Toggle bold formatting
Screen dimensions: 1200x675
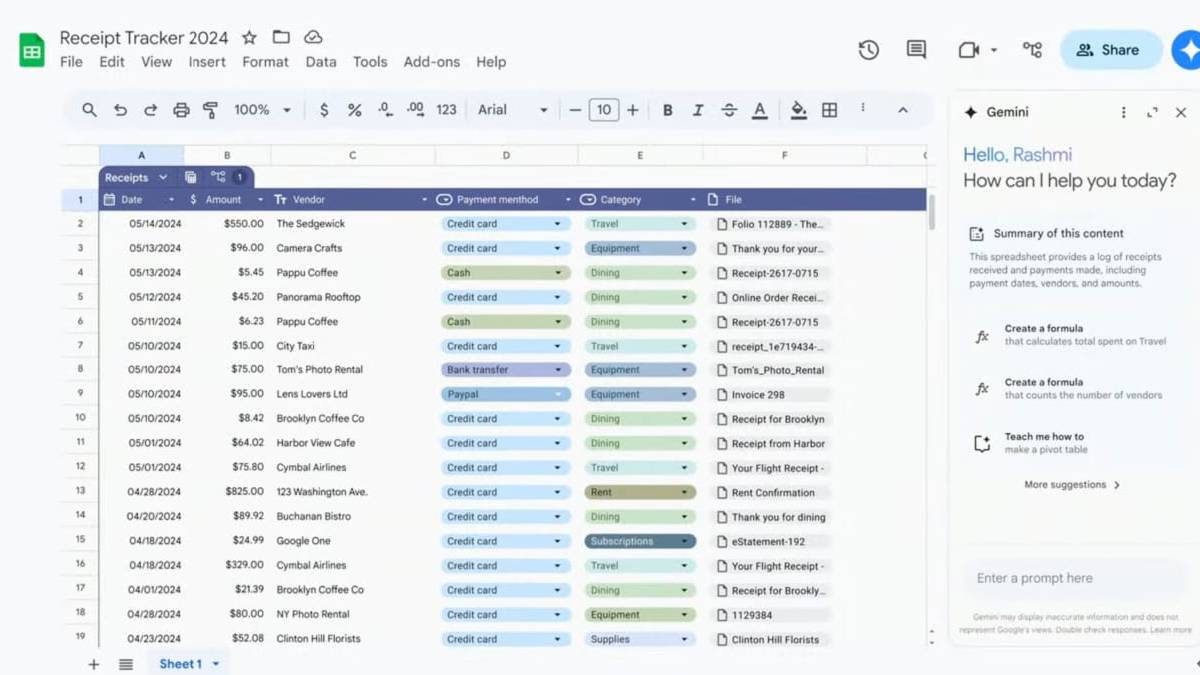667,110
